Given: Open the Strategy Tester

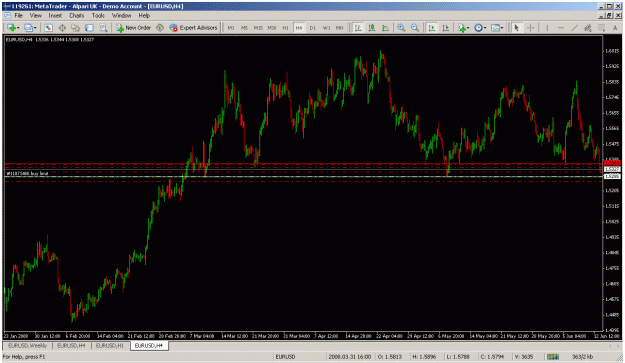Looking at the screenshot, I should (103, 27).
